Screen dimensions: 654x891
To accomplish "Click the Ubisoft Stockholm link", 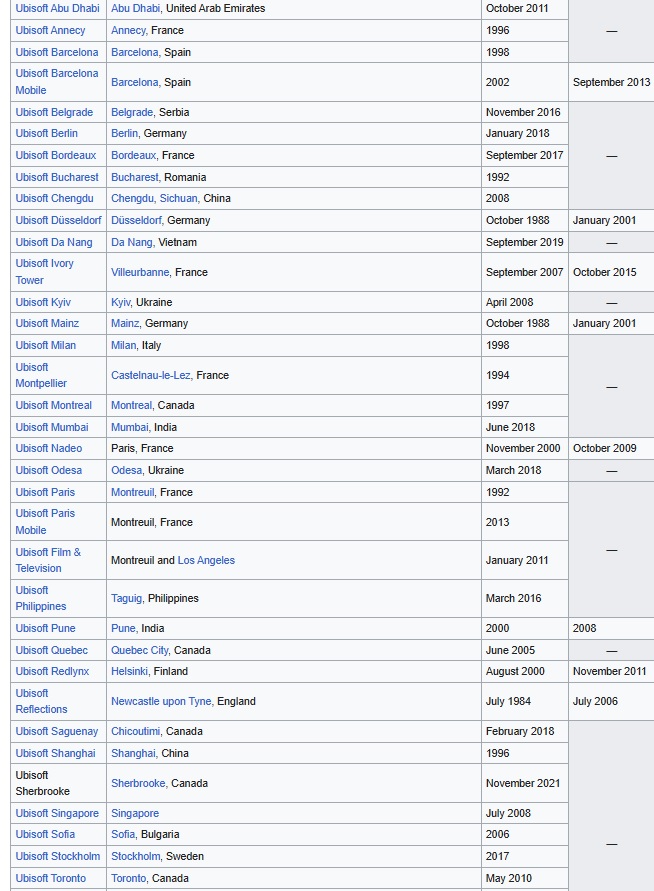I will point(57,856).
